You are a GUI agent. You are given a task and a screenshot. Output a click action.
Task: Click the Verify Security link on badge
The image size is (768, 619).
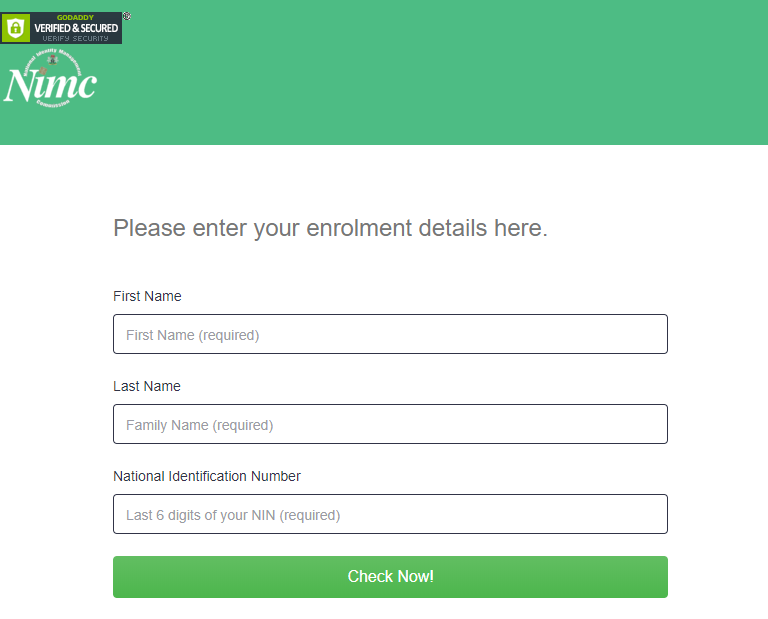[x=75, y=39]
